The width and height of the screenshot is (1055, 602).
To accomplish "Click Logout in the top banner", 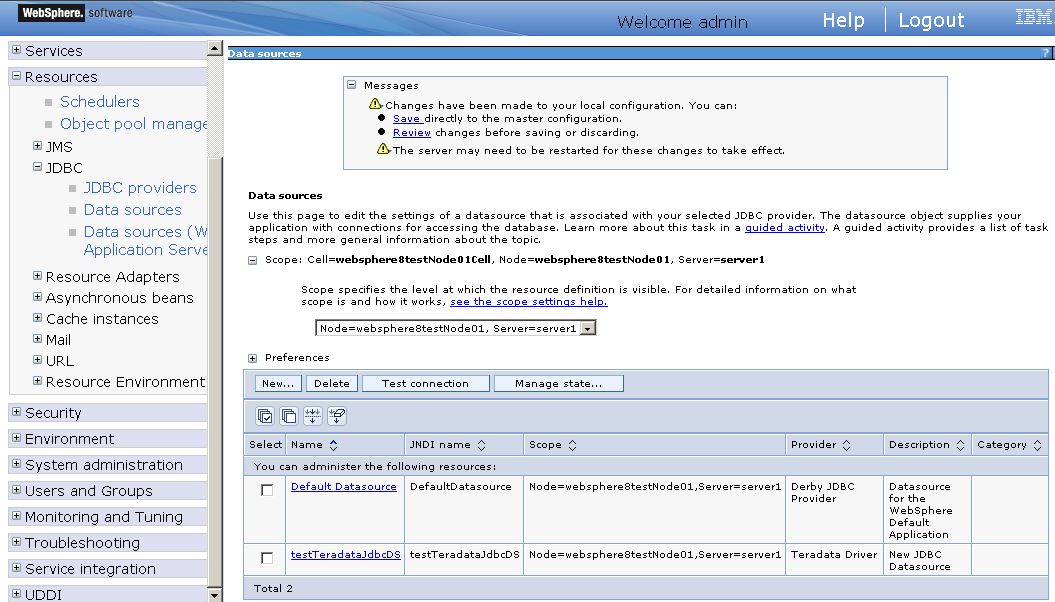I will click(931, 19).
